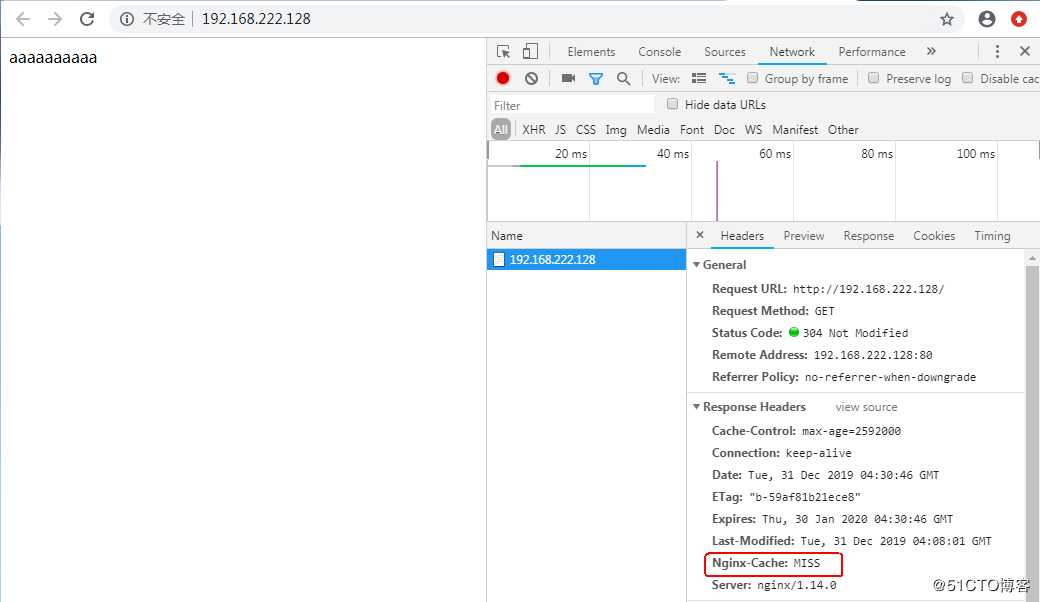Filter requests by XHR

(x=533, y=129)
